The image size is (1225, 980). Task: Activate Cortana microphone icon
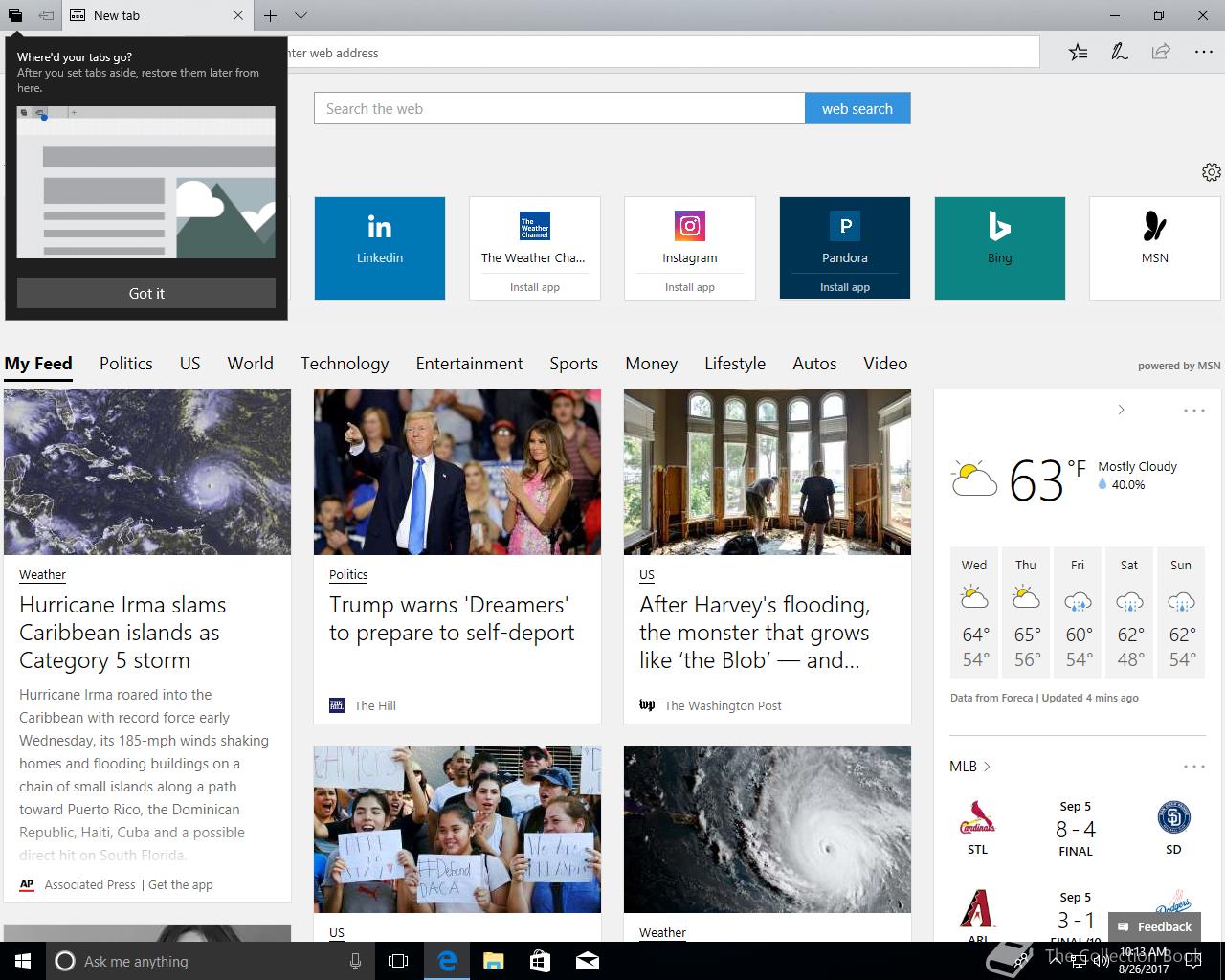point(355,961)
